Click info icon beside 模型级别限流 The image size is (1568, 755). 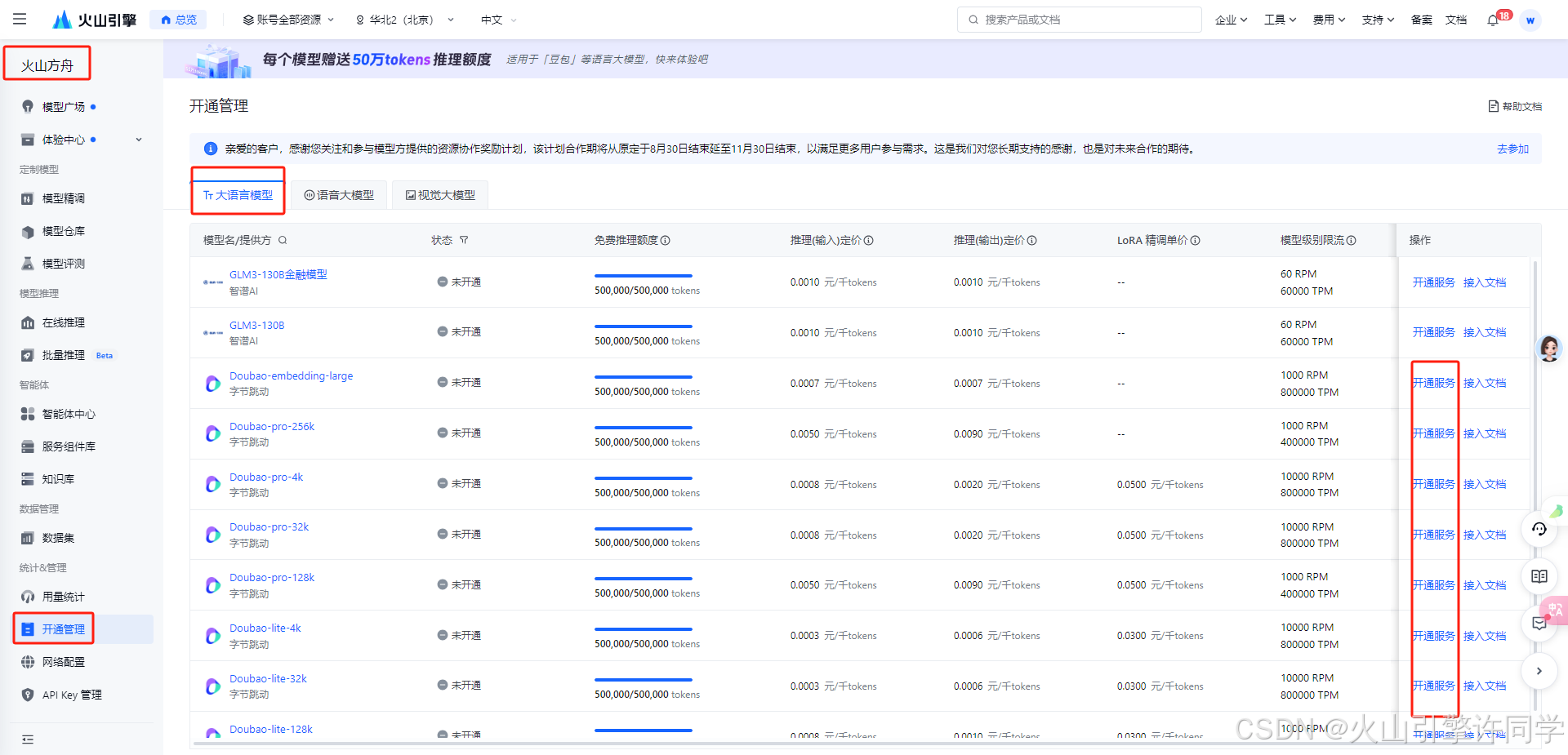[x=1352, y=240]
